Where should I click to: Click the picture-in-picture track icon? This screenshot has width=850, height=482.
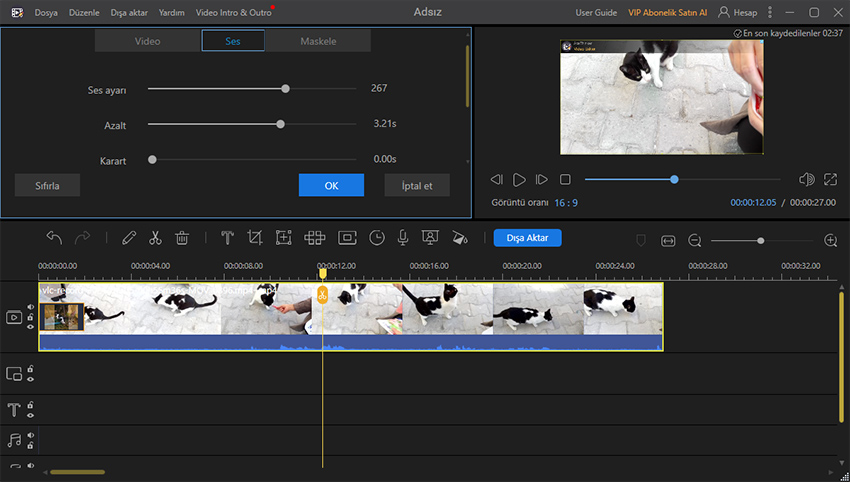tap(14, 374)
